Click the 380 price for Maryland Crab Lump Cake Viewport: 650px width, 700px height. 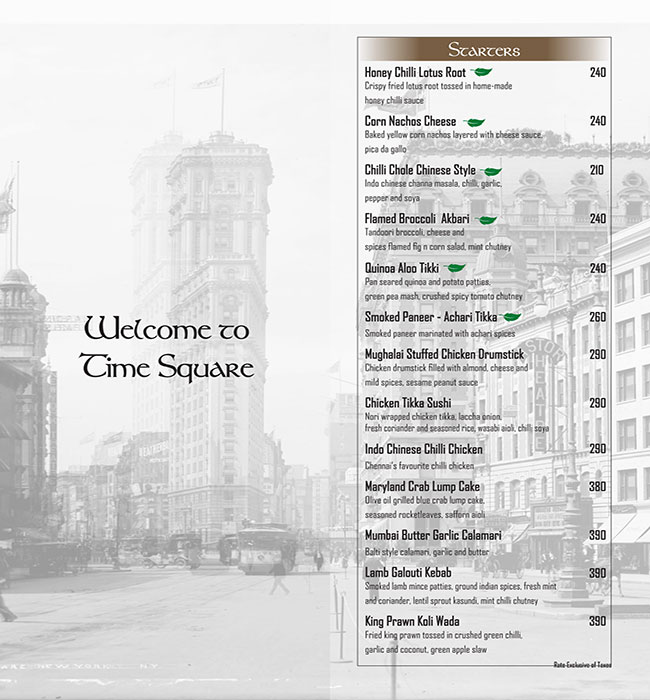[x=597, y=487]
